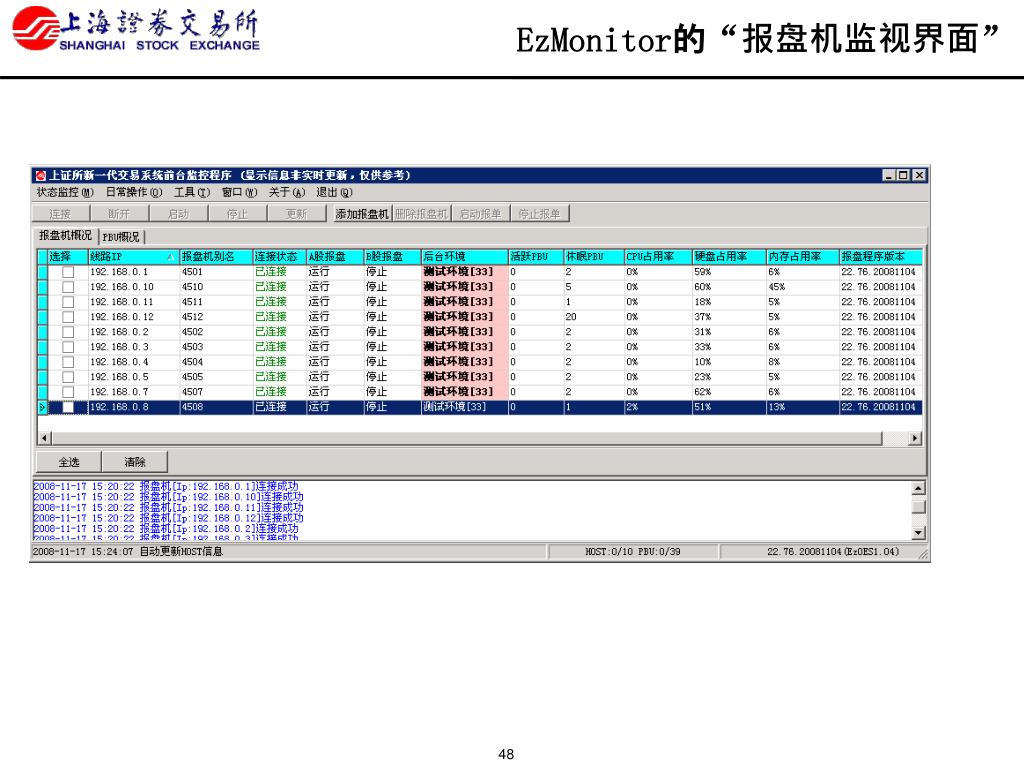Click the 连接状态 column header
The image size is (1024, 768).
pyautogui.click(x=280, y=257)
